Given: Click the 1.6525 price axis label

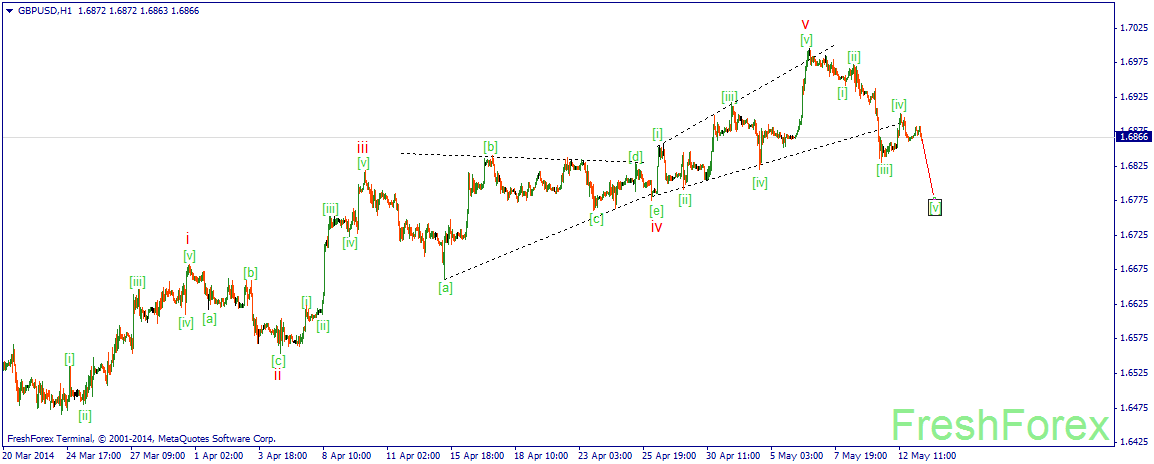Looking at the screenshot, I should point(1133,373).
